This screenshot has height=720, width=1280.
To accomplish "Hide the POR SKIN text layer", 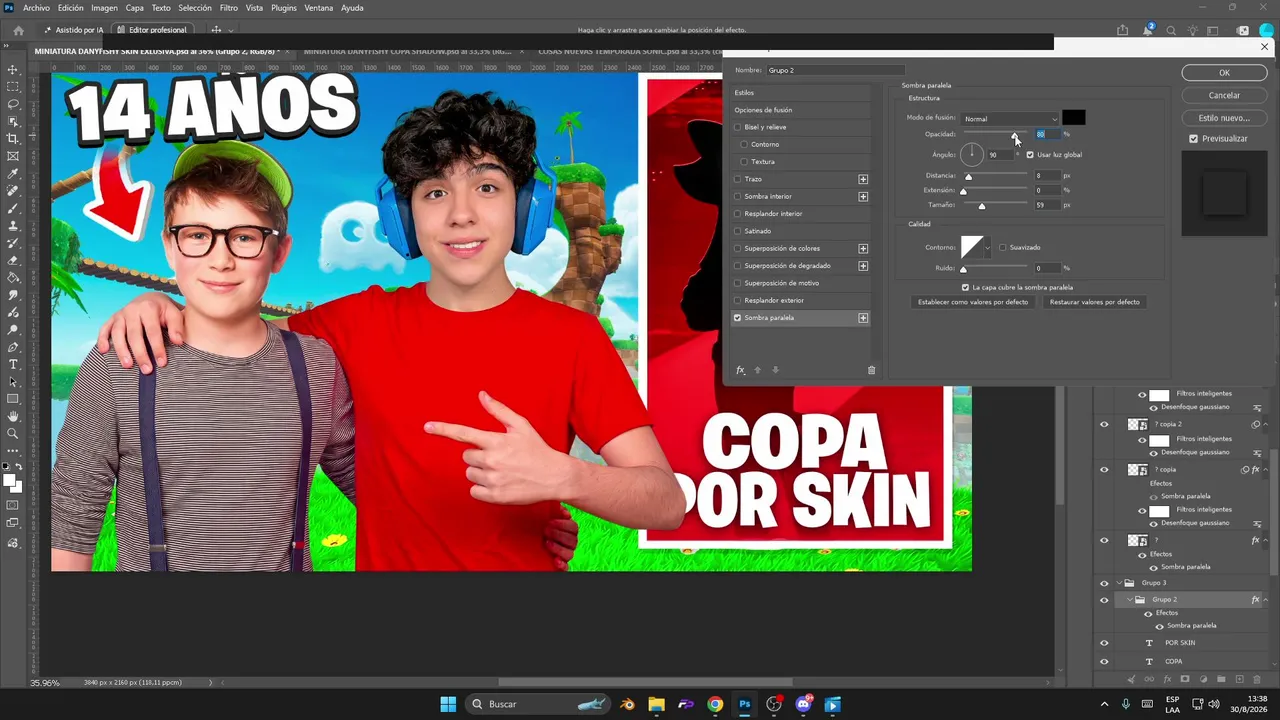I will coord(1104,643).
